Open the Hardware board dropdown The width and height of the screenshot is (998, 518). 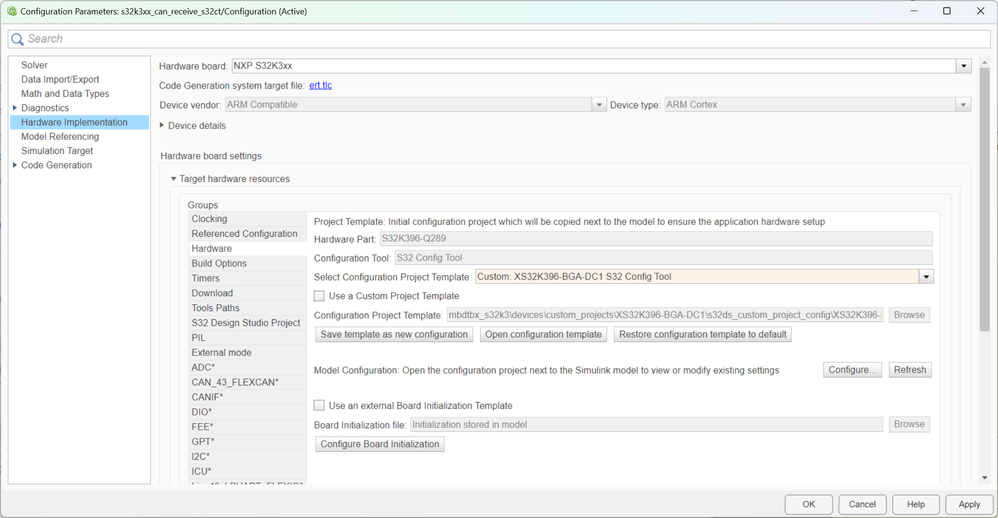coord(963,66)
